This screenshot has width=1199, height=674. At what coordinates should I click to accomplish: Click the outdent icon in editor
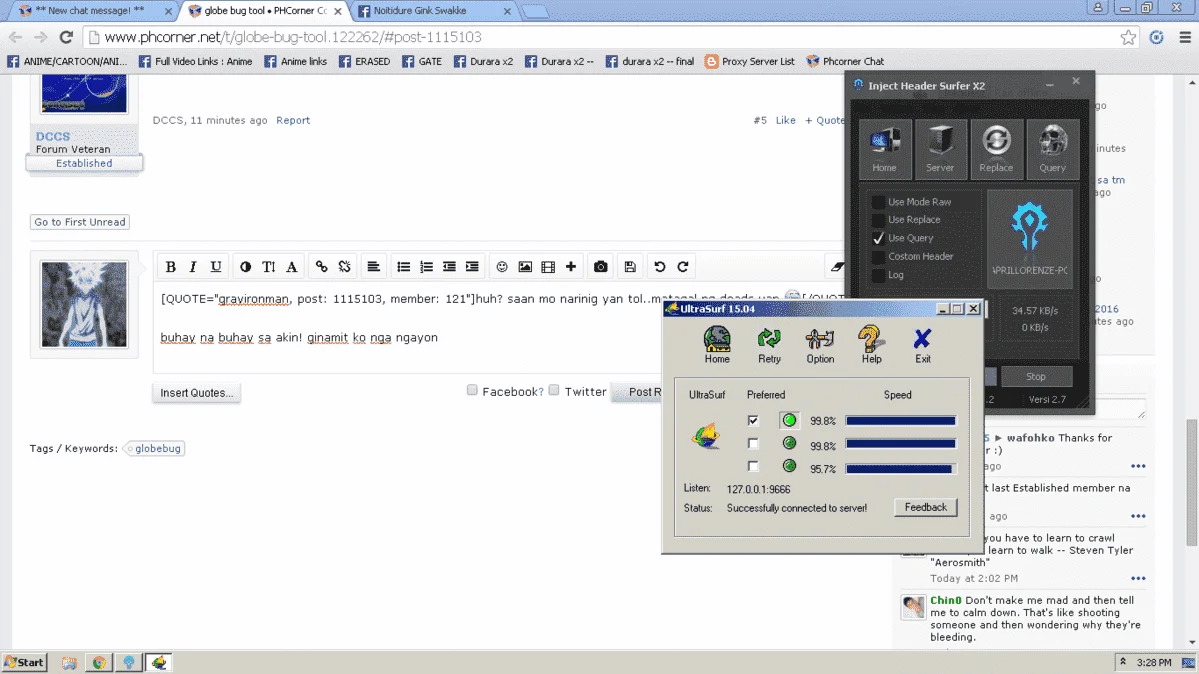click(449, 266)
